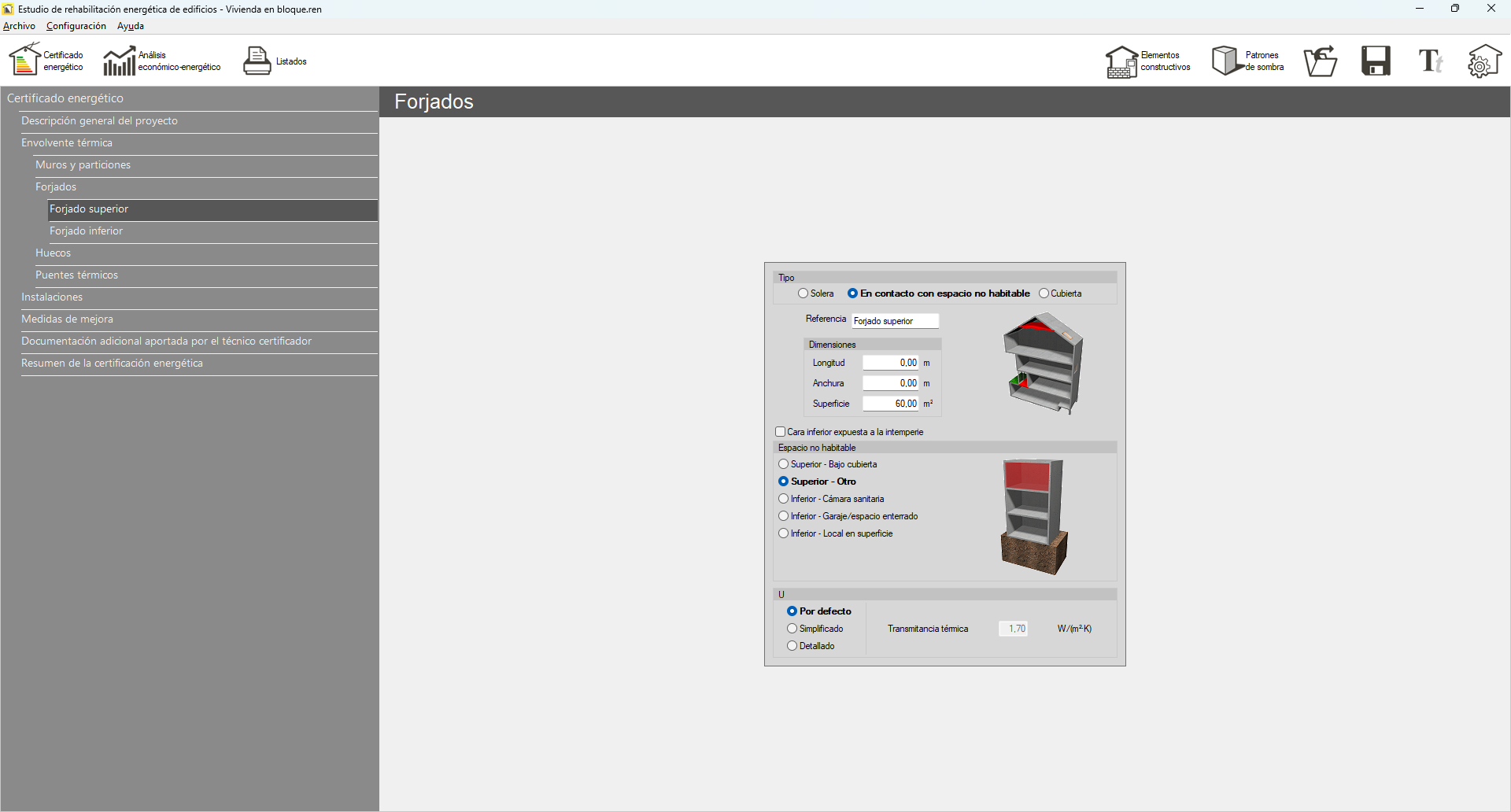Click the open file folder icon
Viewport: 1511px width, 812px height.
(x=1320, y=61)
